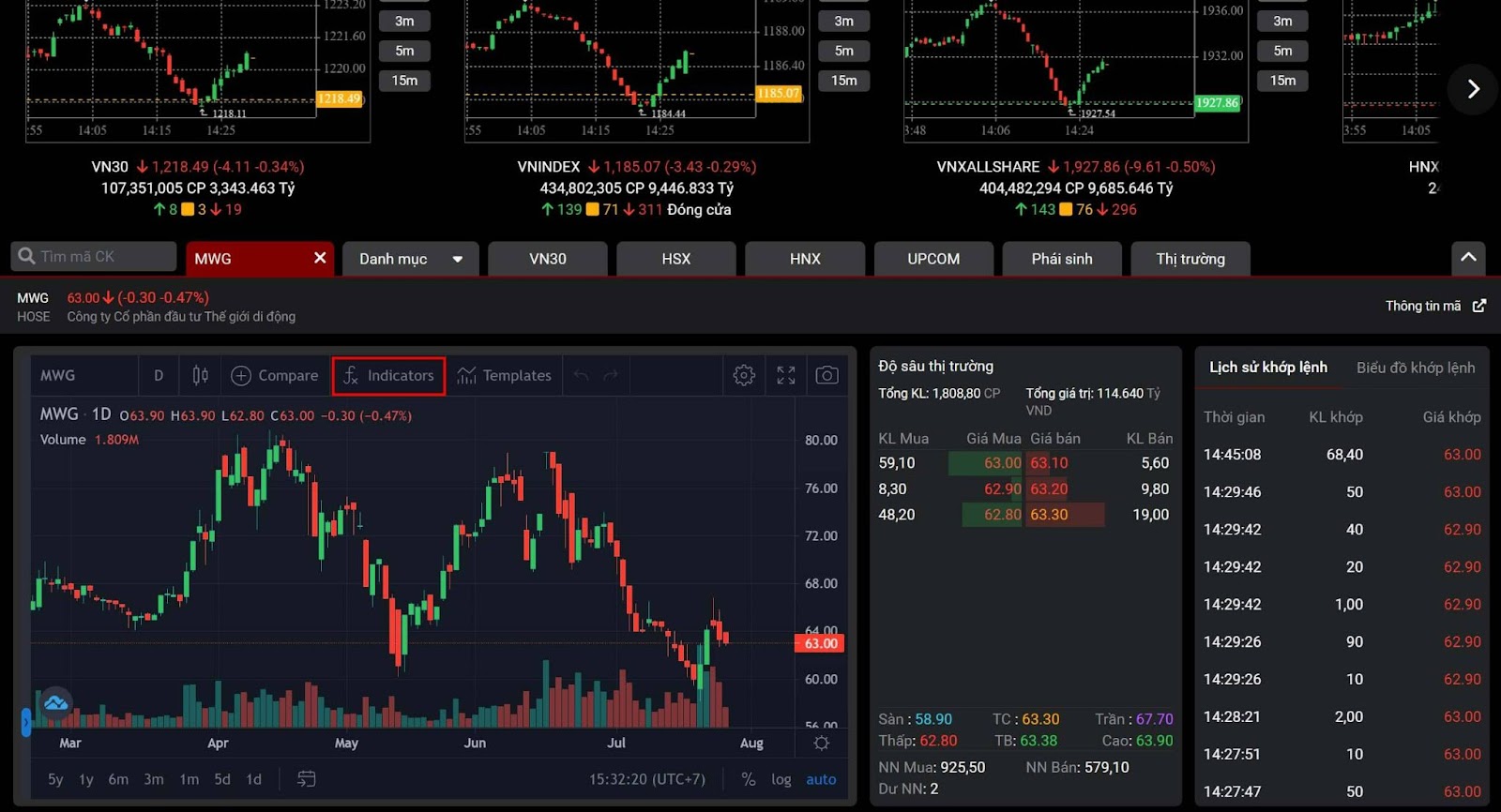The height and width of the screenshot is (812, 1501).
Task: Click the Tìm mã CK search field
Action: pos(94,256)
